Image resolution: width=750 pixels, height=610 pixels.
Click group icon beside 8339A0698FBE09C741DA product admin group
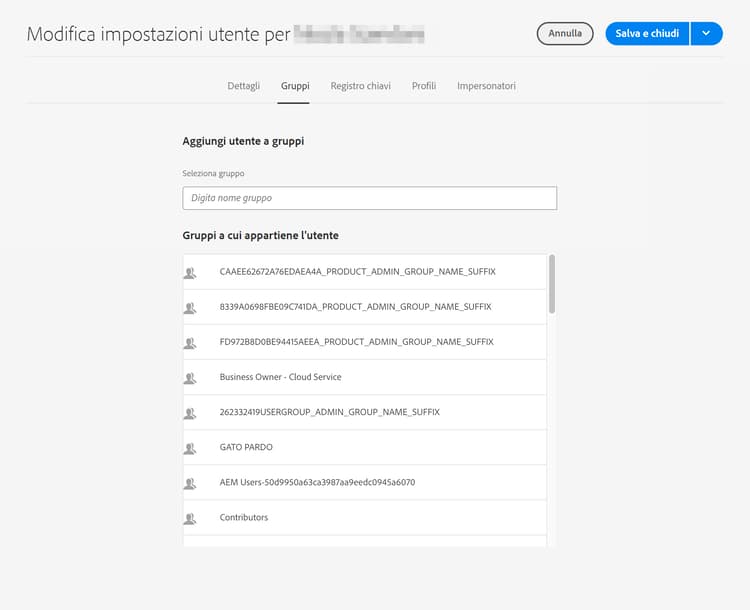(190, 307)
